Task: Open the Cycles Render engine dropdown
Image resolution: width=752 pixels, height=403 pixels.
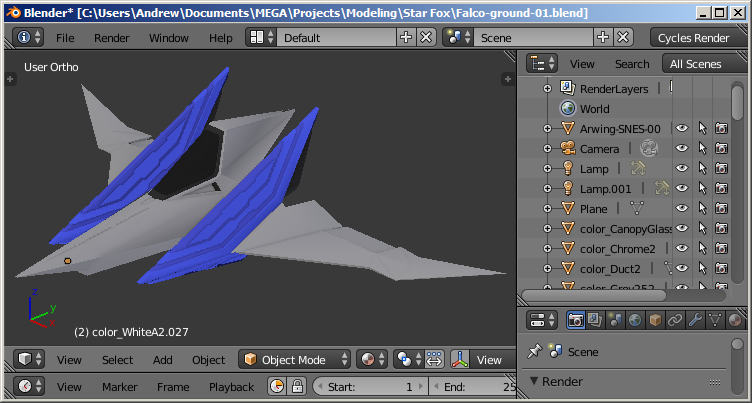Action: point(698,37)
